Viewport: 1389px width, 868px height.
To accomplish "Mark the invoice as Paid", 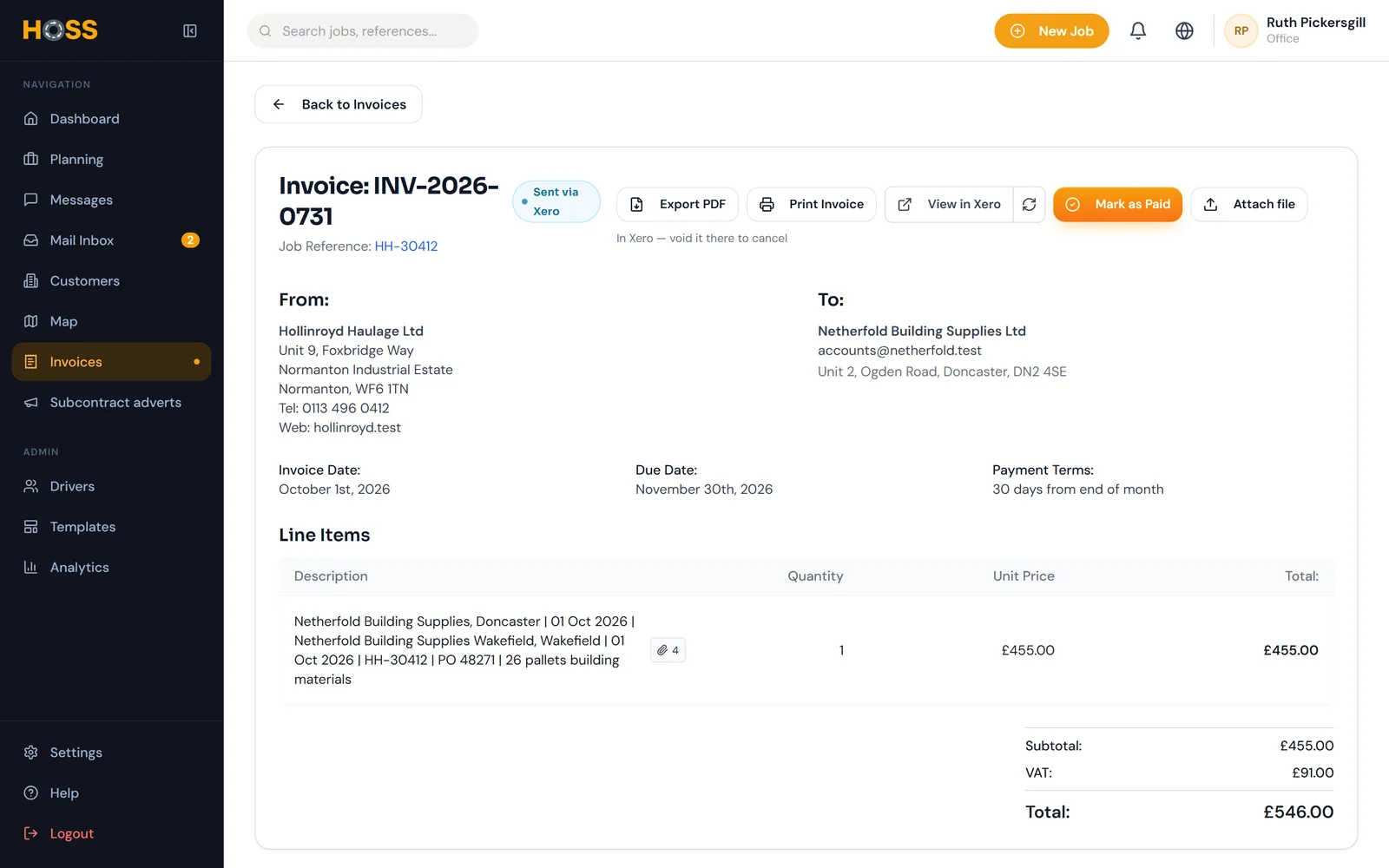I will 1117,205.
